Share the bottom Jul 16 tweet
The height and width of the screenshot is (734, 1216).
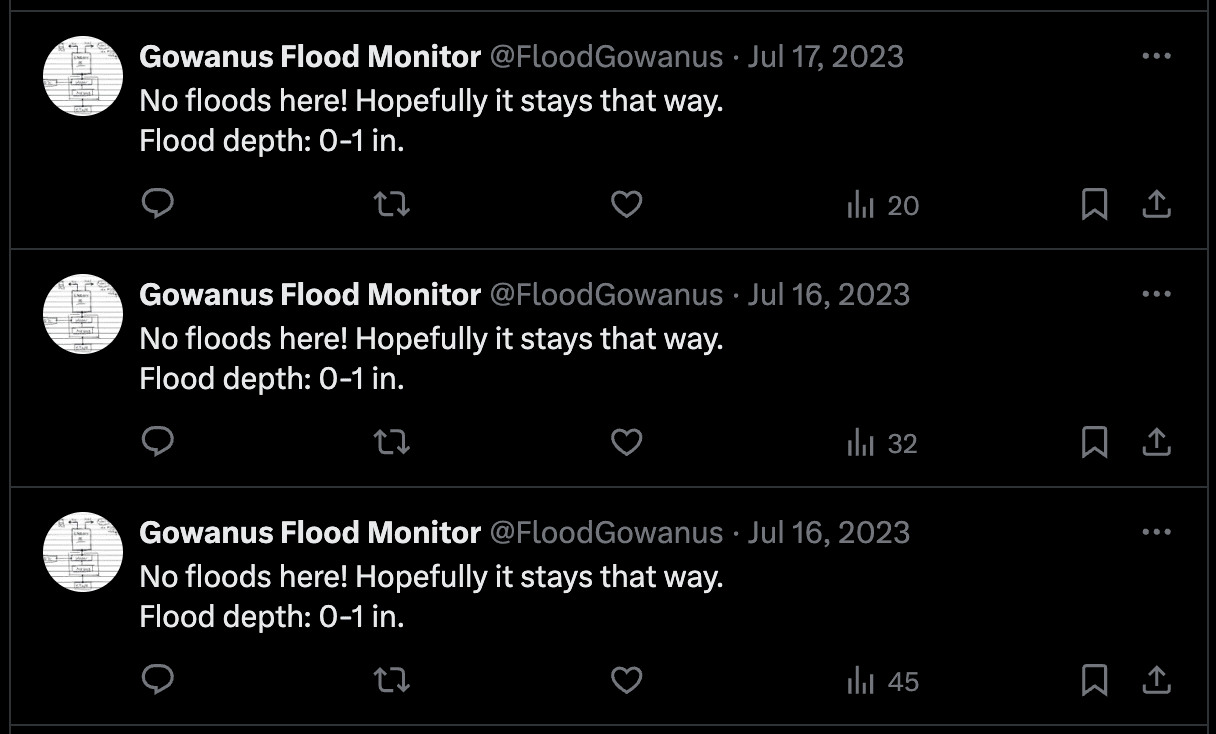point(1157,680)
